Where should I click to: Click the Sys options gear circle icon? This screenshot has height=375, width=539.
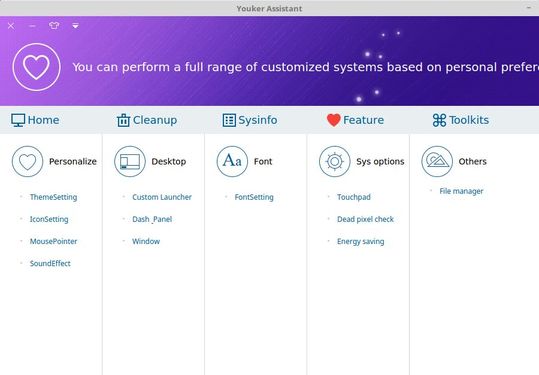click(335, 162)
